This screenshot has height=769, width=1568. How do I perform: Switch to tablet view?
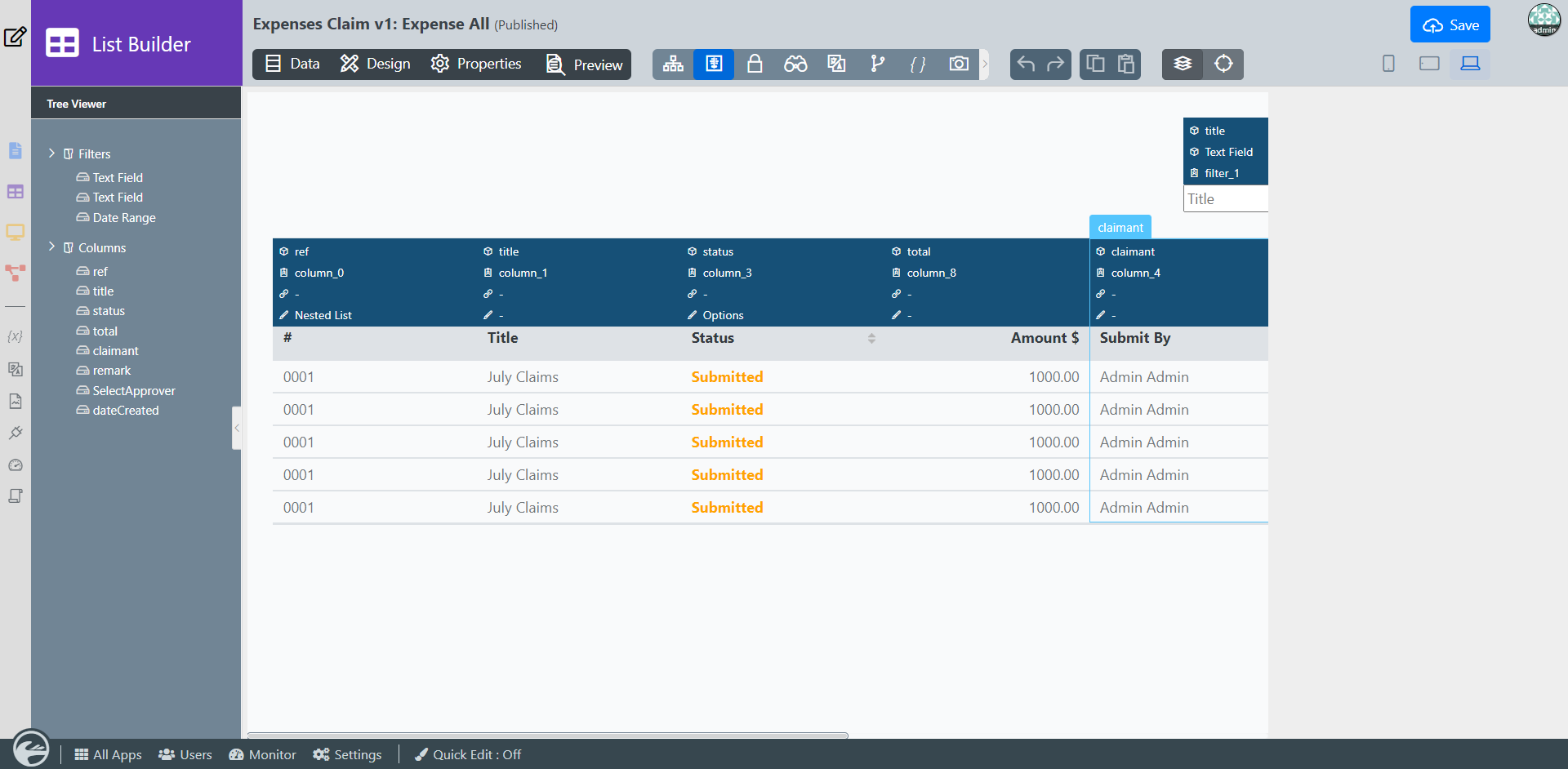point(1429,64)
